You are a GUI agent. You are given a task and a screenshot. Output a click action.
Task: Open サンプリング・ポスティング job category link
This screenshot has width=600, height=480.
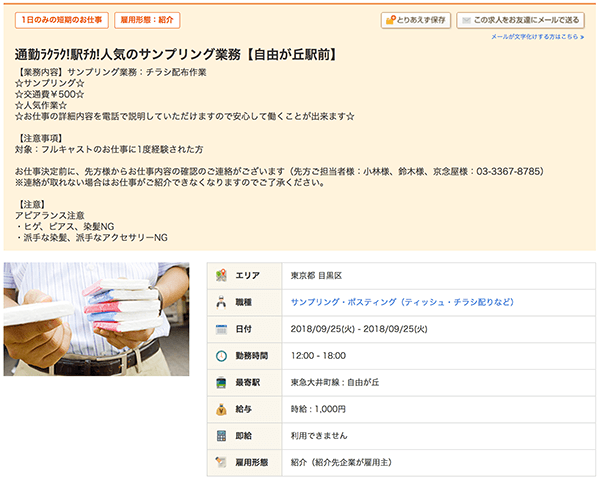tap(402, 302)
